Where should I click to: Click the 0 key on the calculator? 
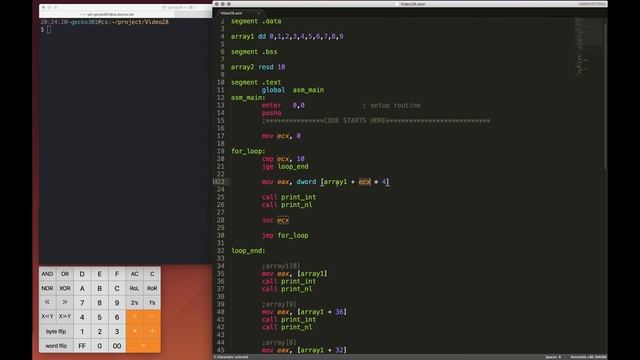pyautogui.click(x=100, y=346)
